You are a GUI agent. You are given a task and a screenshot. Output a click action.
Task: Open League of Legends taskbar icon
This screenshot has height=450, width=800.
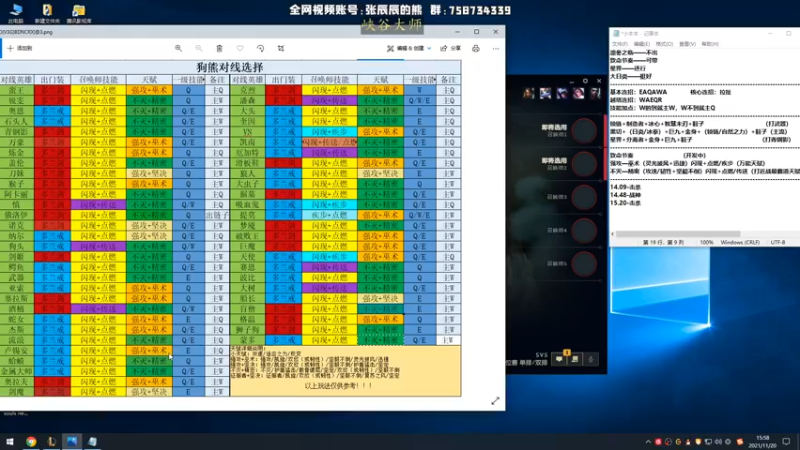tap(52, 441)
